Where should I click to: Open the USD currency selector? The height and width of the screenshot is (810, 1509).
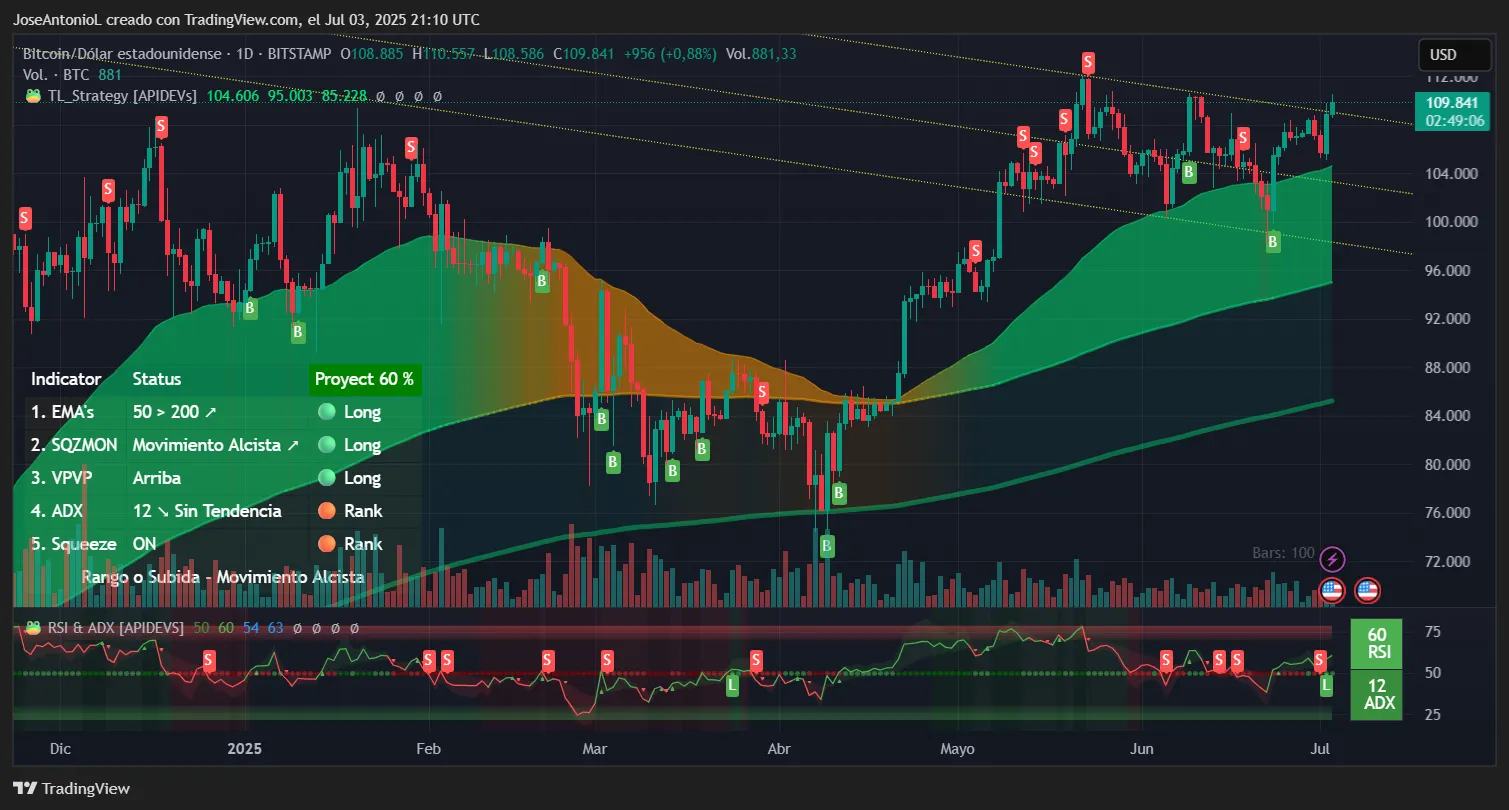(1443, 54)
